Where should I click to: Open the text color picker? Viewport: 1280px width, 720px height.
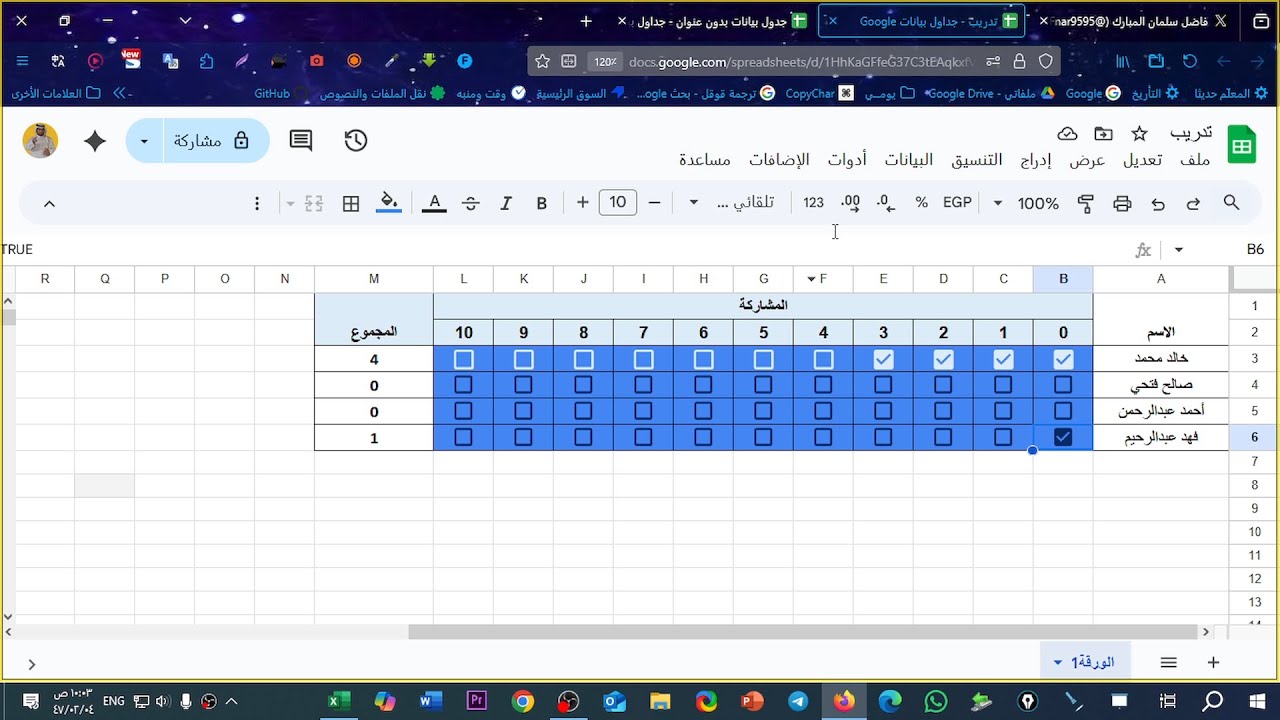tap(434, 203)
